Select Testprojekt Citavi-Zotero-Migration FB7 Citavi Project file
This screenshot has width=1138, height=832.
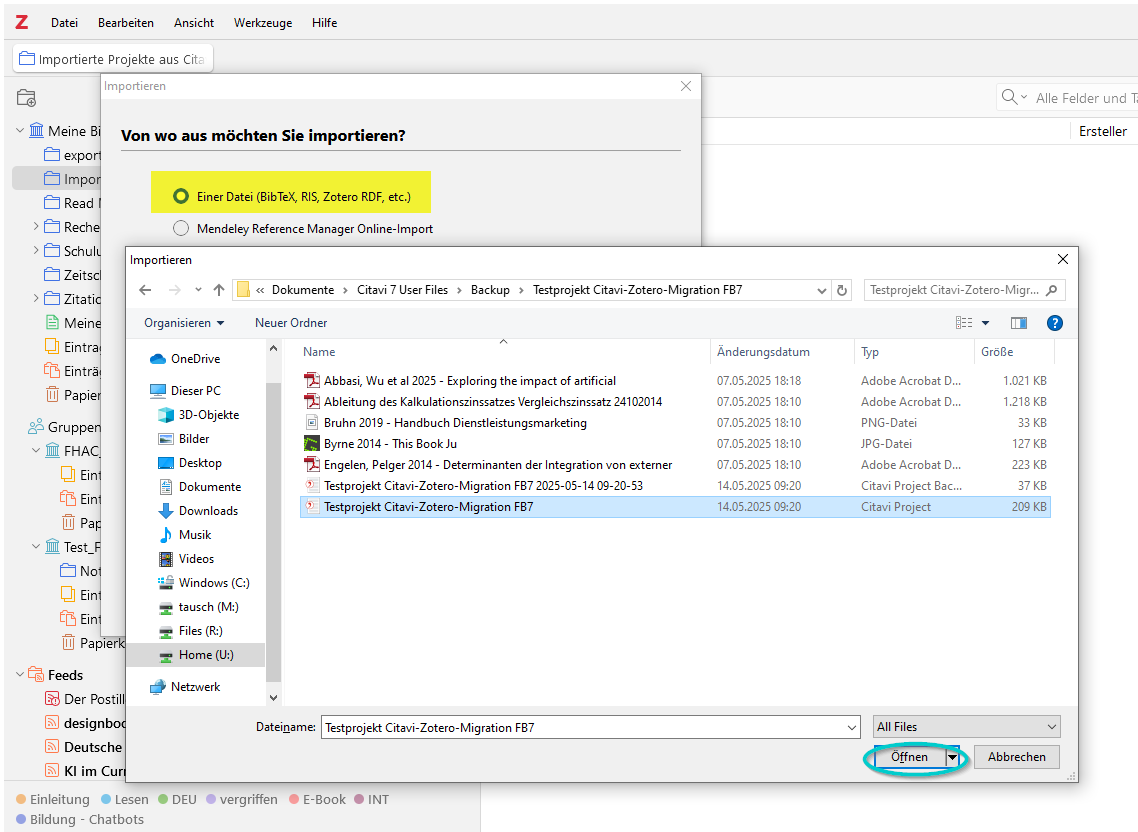tap(675, 507)
